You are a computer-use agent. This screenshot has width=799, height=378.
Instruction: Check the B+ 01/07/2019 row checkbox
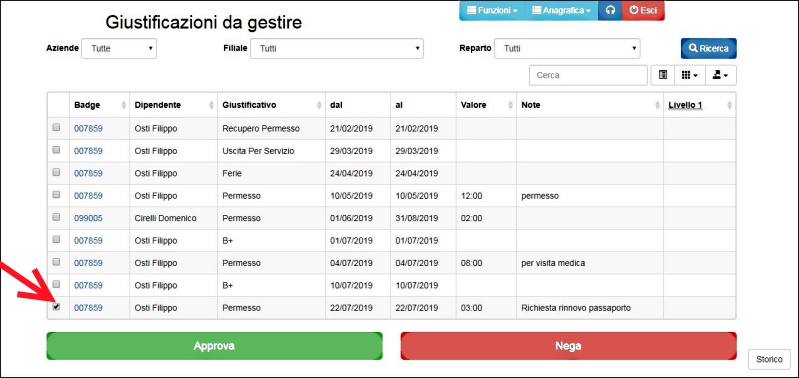(57, 239)
